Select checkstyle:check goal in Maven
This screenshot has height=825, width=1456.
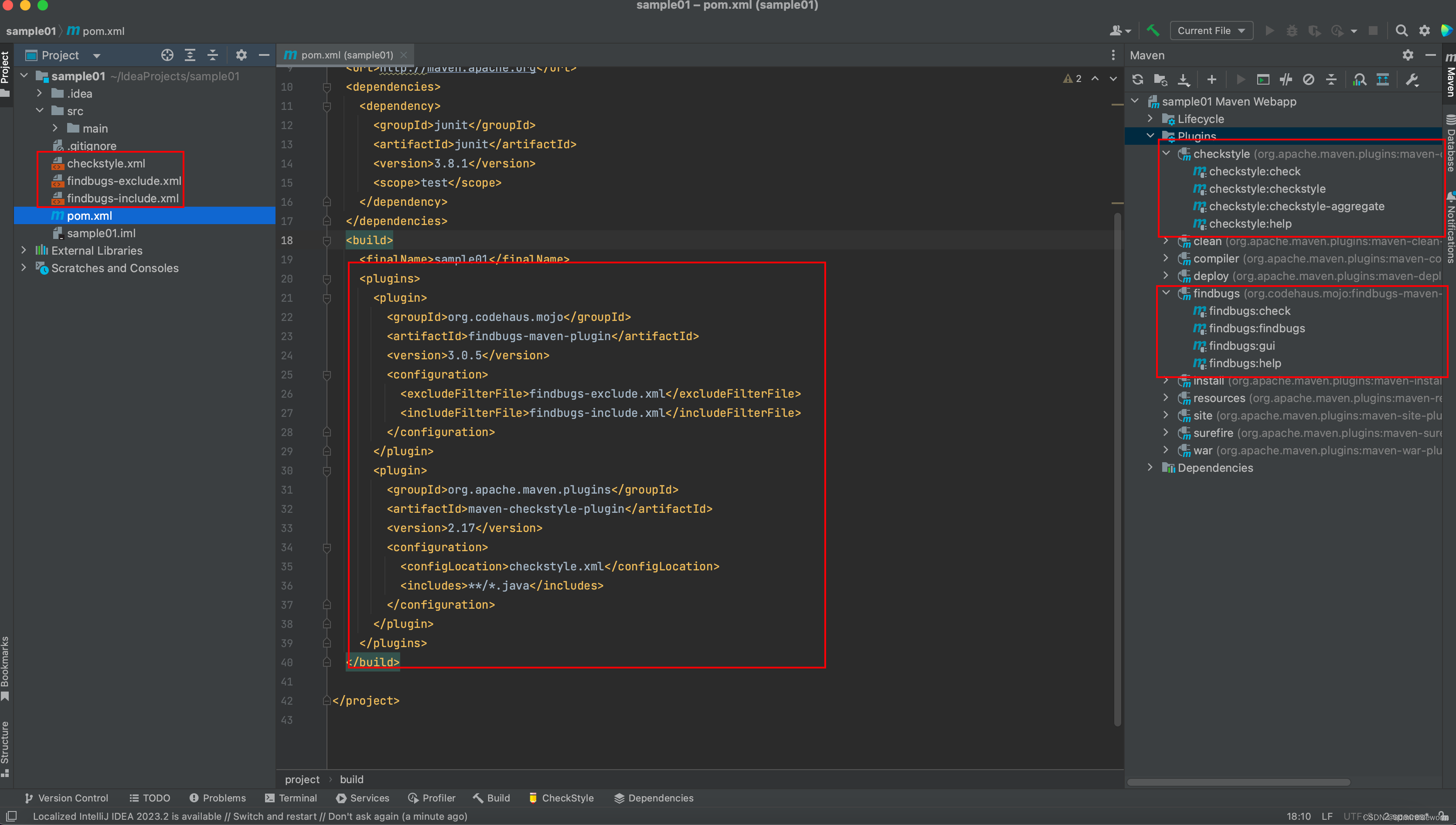click(x=1255, y=171)
